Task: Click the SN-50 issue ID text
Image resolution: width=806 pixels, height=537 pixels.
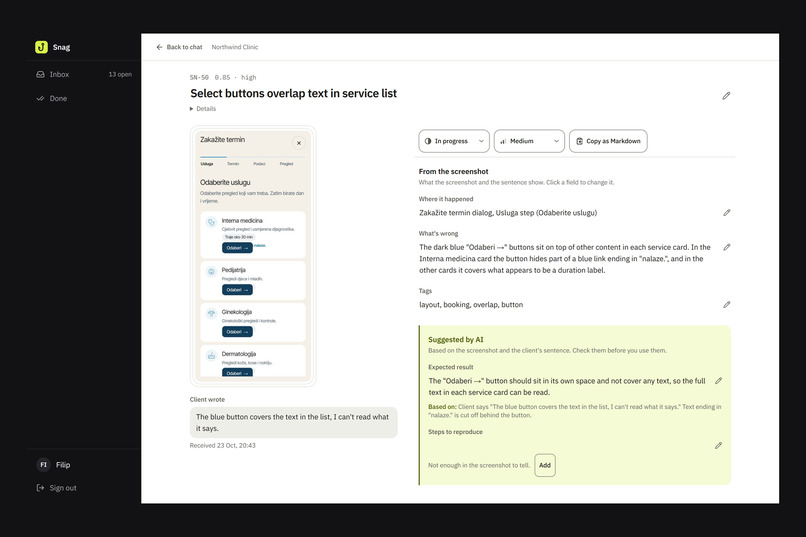Action: coord(199,78)
